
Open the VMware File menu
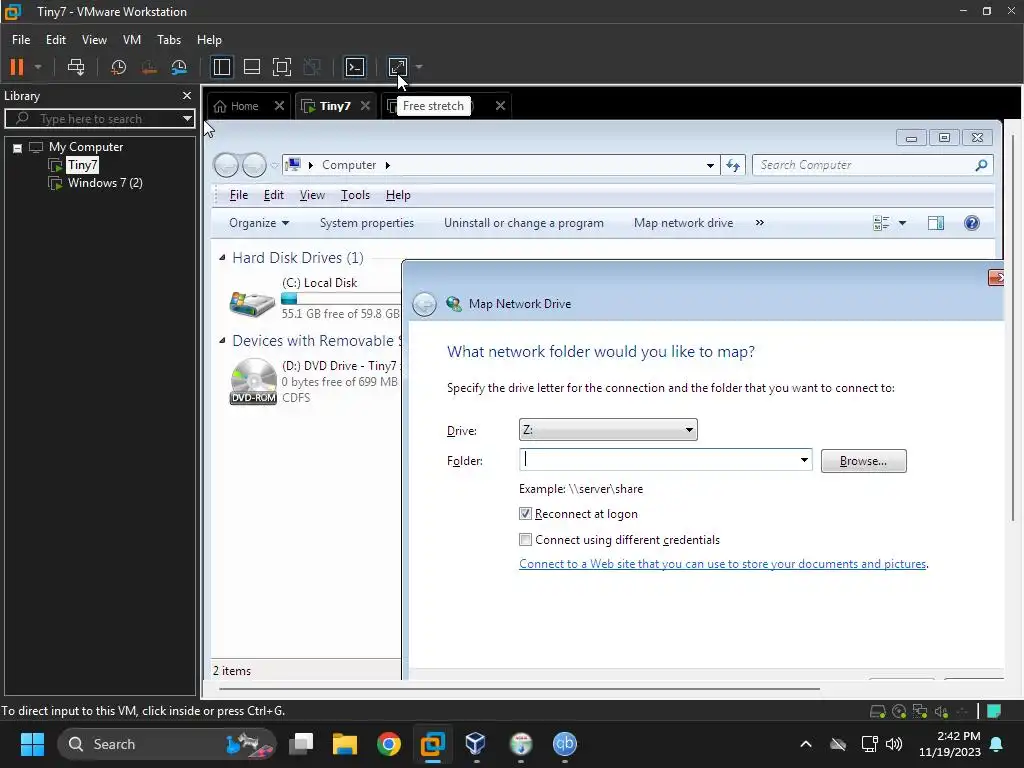[x=21, y=40]
